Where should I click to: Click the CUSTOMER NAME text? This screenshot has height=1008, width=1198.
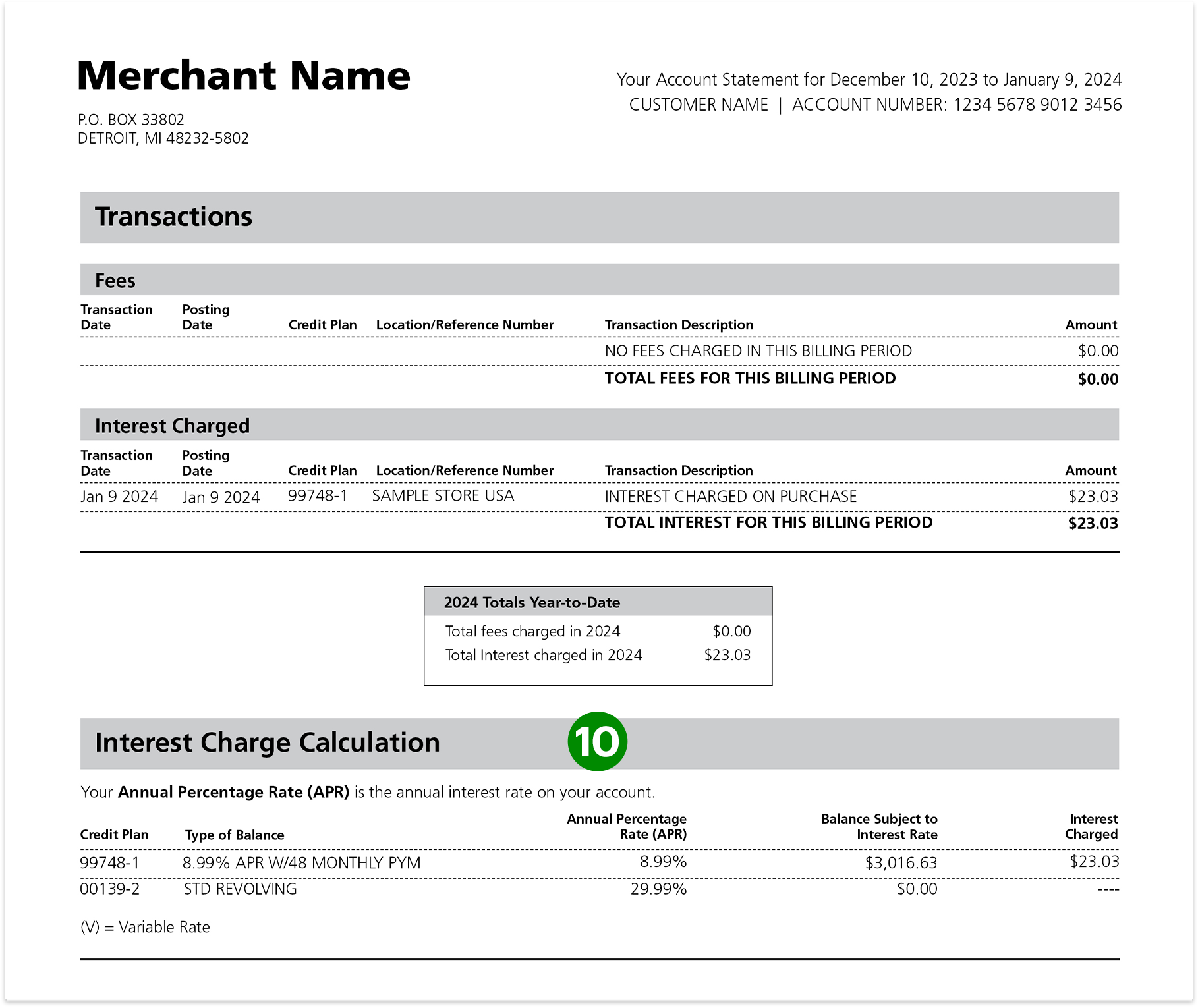(x=699, y=105)
